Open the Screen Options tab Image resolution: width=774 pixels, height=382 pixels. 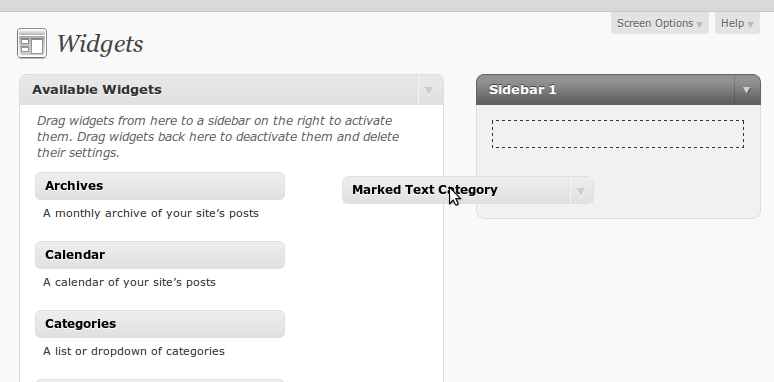pos(659,23)
